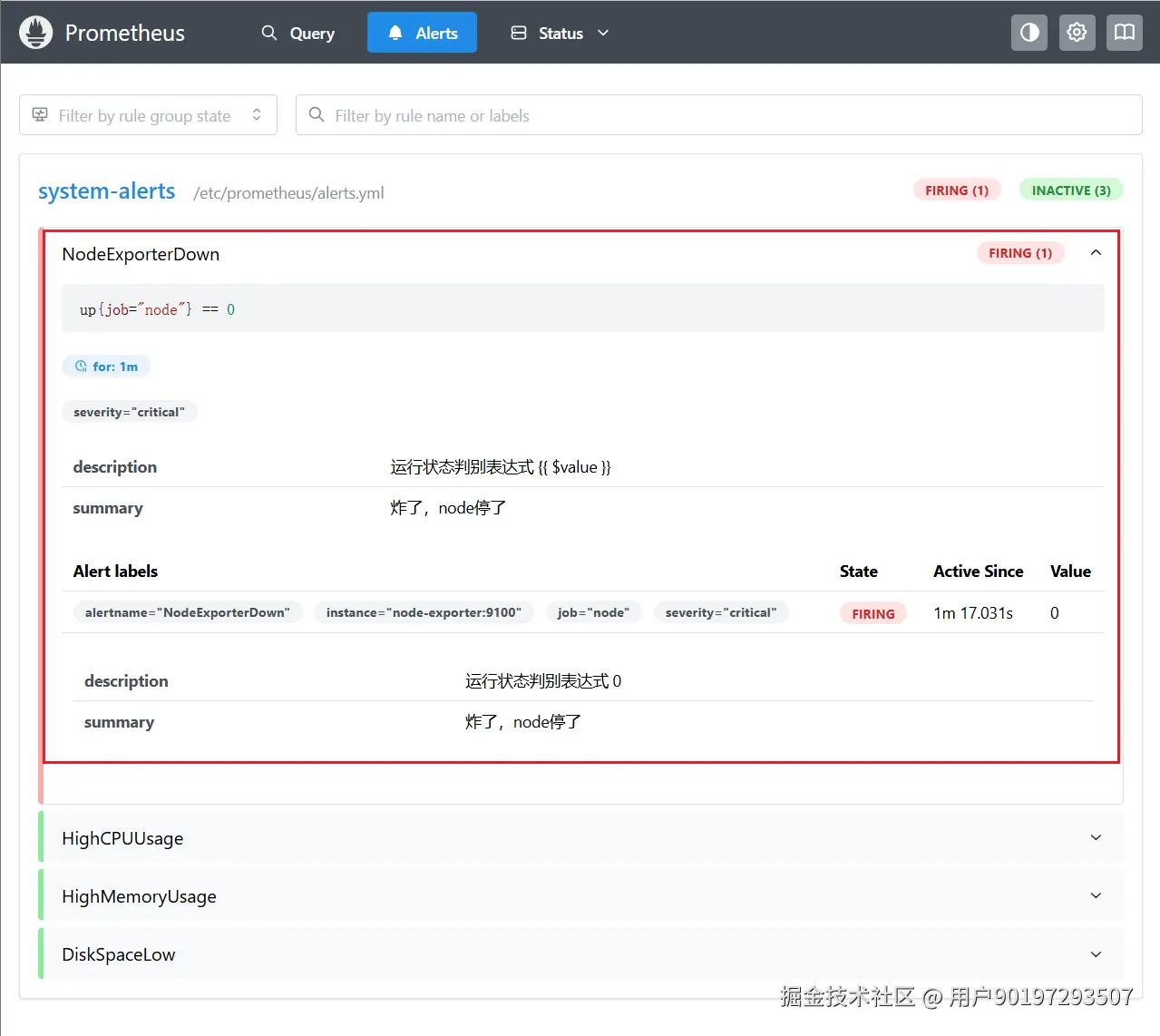Screen dimensions: 1160x1036
Task: Click the Alert labels column header
Action: click(x=115, y=571)
